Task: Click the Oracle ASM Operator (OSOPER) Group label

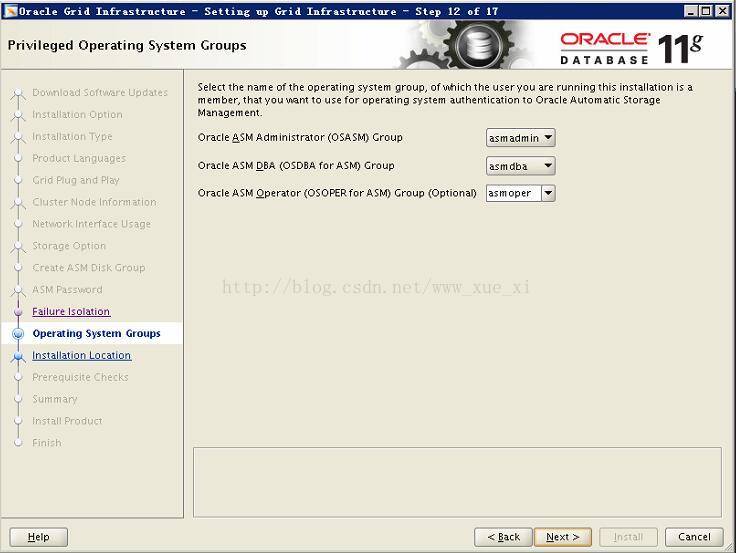Action: (x=337, y=193)
